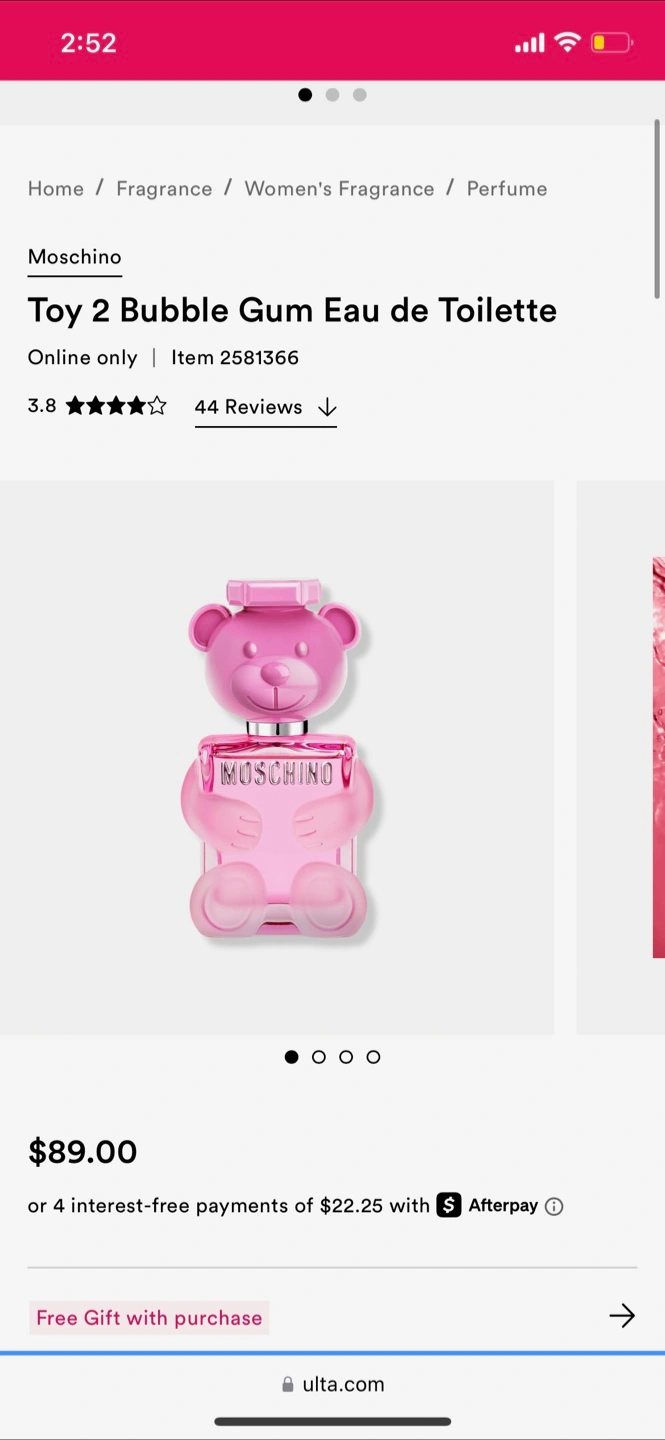Select the third product image dot
665x1440 pixels.
pos(346,1057)
